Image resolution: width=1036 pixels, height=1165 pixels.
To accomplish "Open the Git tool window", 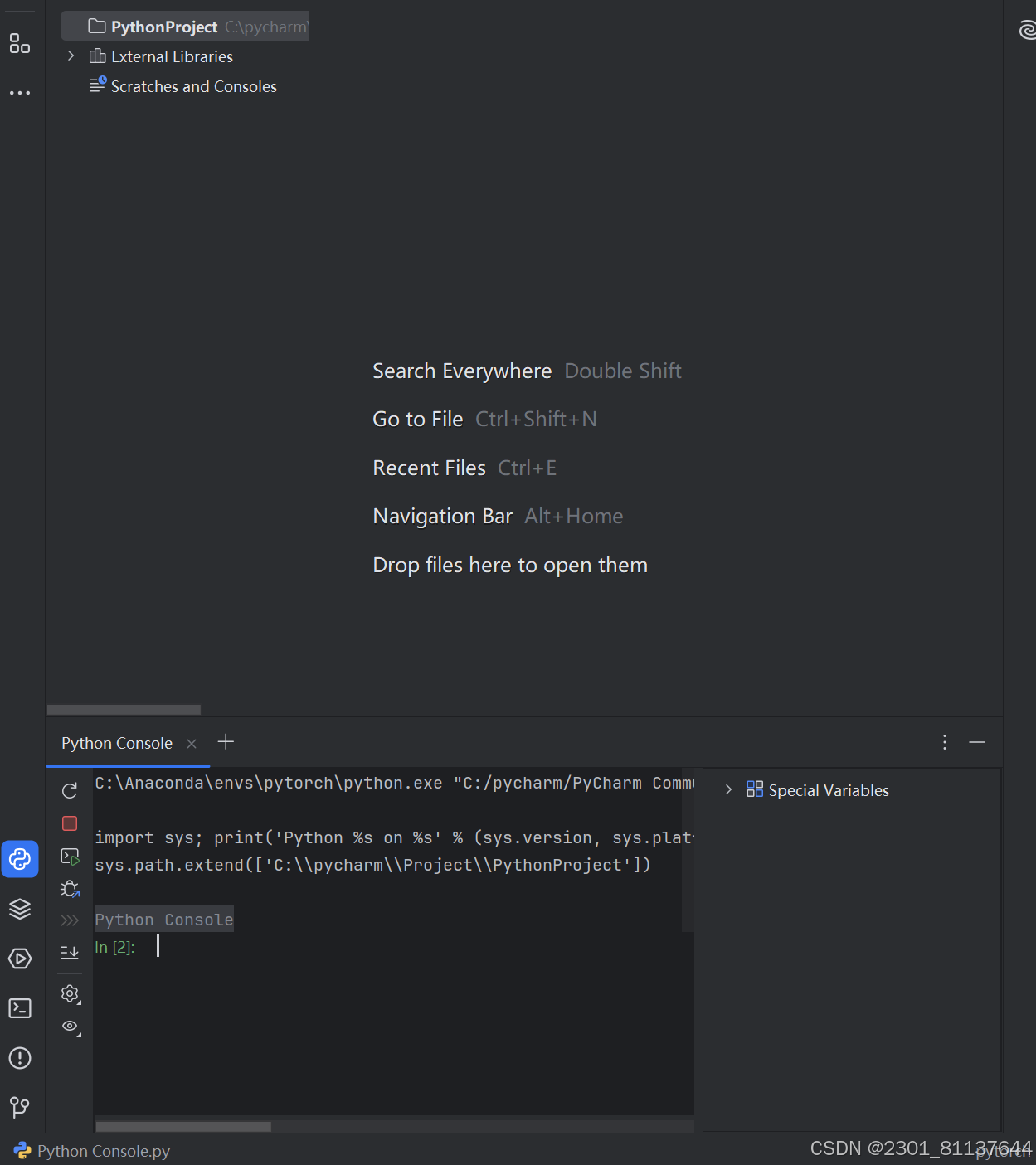I will point(20,1108).
